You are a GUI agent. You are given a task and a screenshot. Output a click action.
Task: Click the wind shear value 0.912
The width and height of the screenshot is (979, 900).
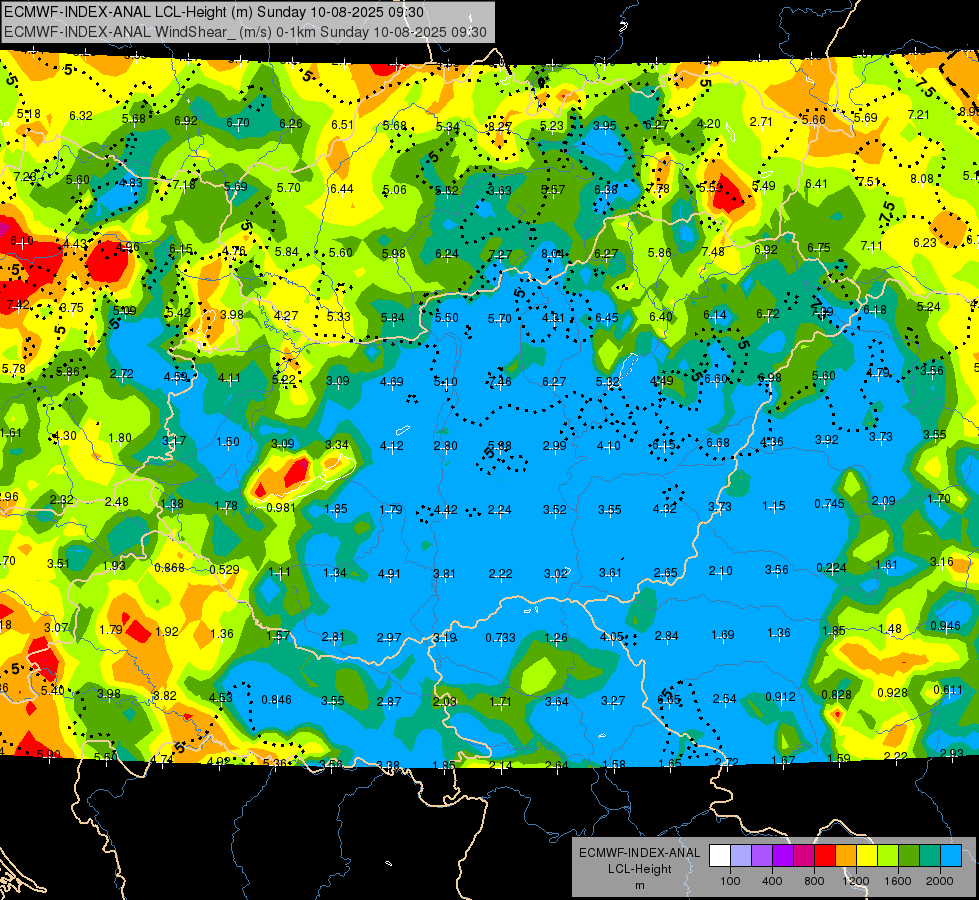point(780,696)
